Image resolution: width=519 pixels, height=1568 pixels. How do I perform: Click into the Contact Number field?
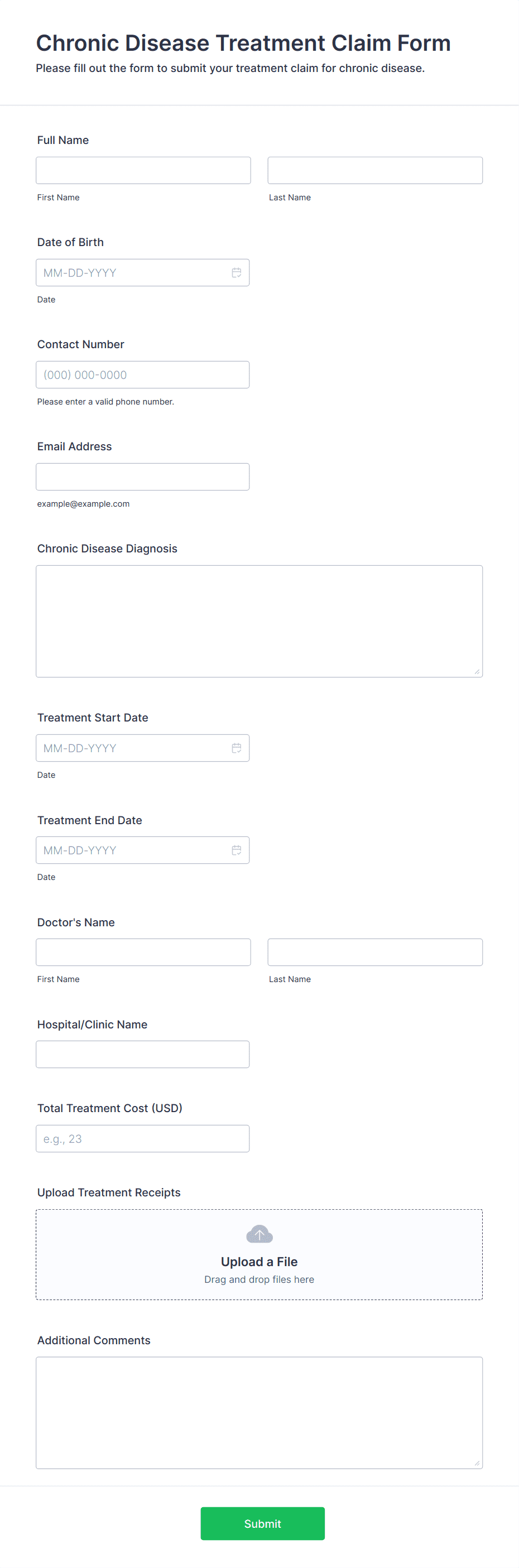[143, 375]
